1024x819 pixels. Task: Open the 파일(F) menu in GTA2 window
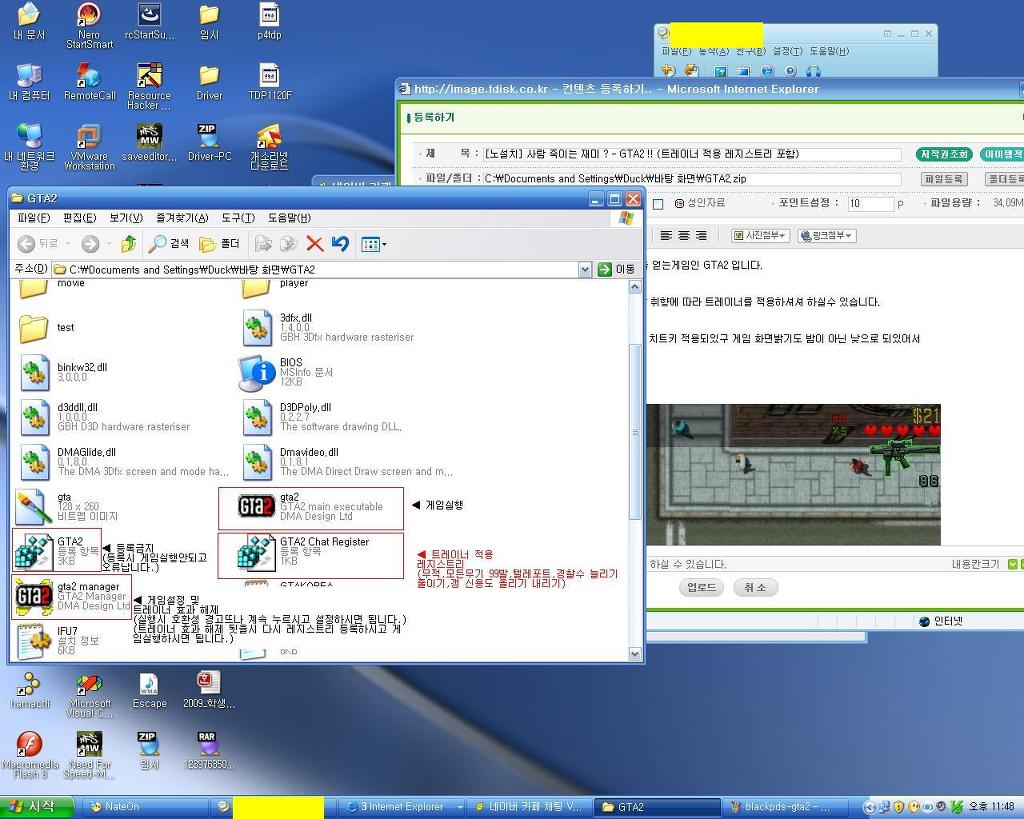(33, 217)
